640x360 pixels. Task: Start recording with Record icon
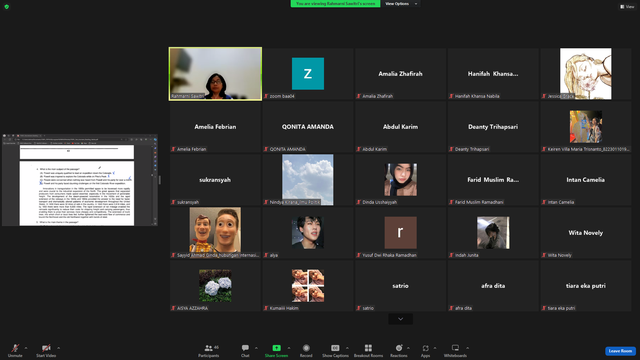pyautogui.click(x=306, y=348)
